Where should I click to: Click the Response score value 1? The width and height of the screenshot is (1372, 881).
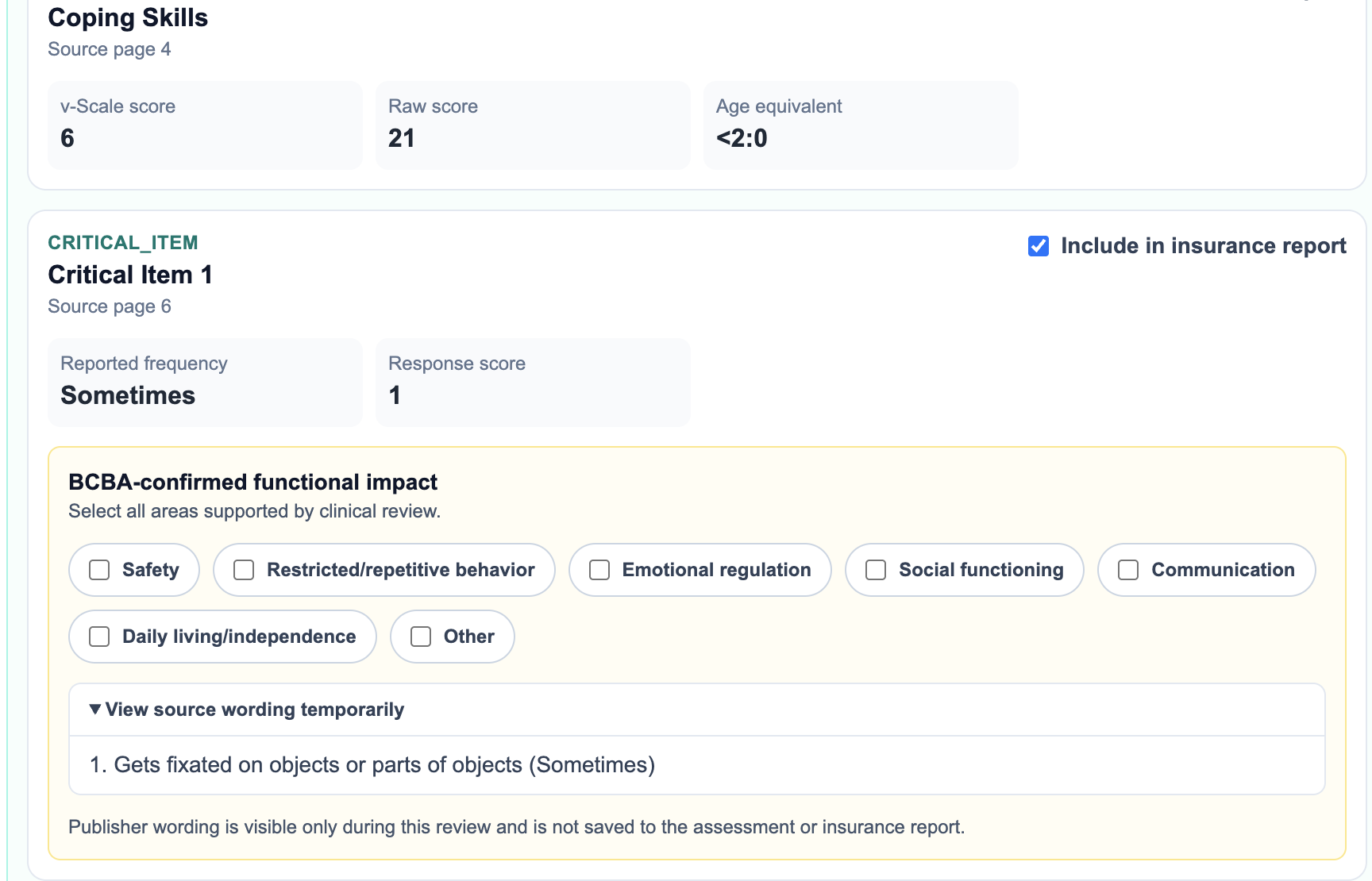point(395,395)
